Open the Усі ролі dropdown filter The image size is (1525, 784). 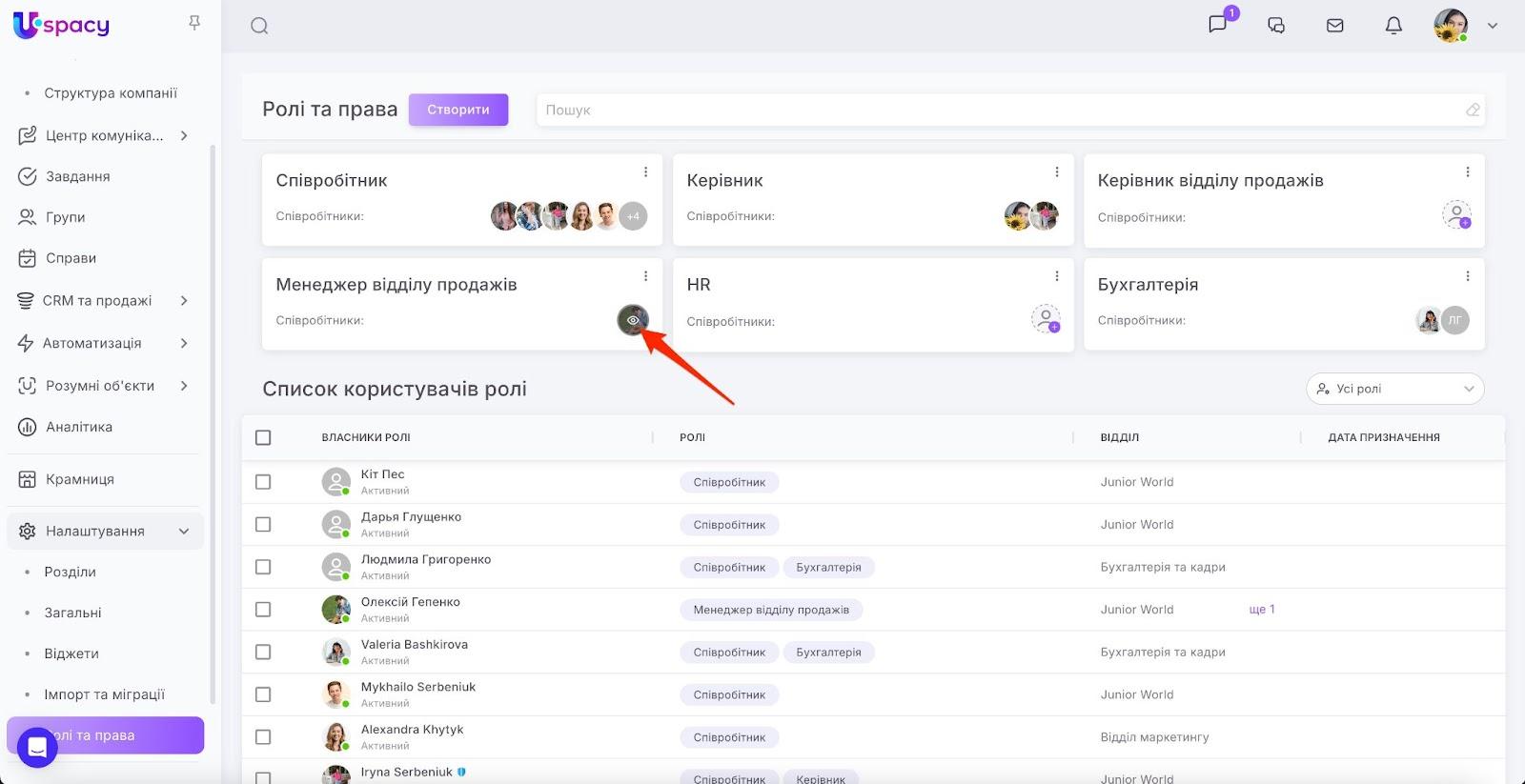1394,389
